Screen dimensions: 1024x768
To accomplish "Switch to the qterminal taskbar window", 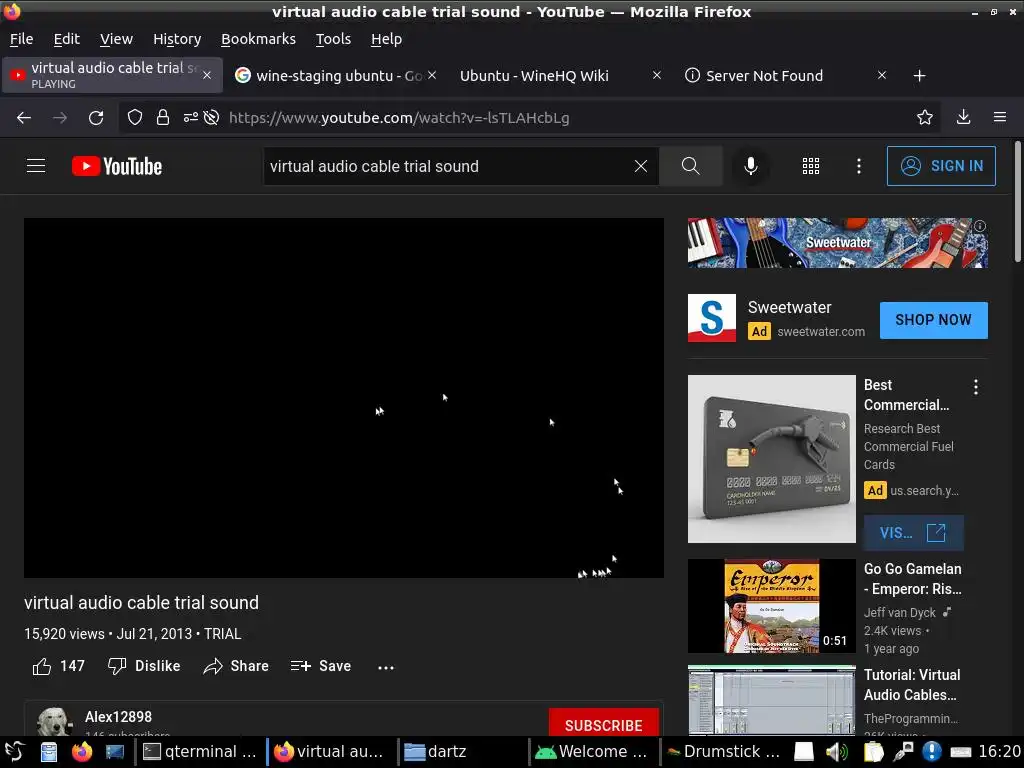I will pos(199,752).
